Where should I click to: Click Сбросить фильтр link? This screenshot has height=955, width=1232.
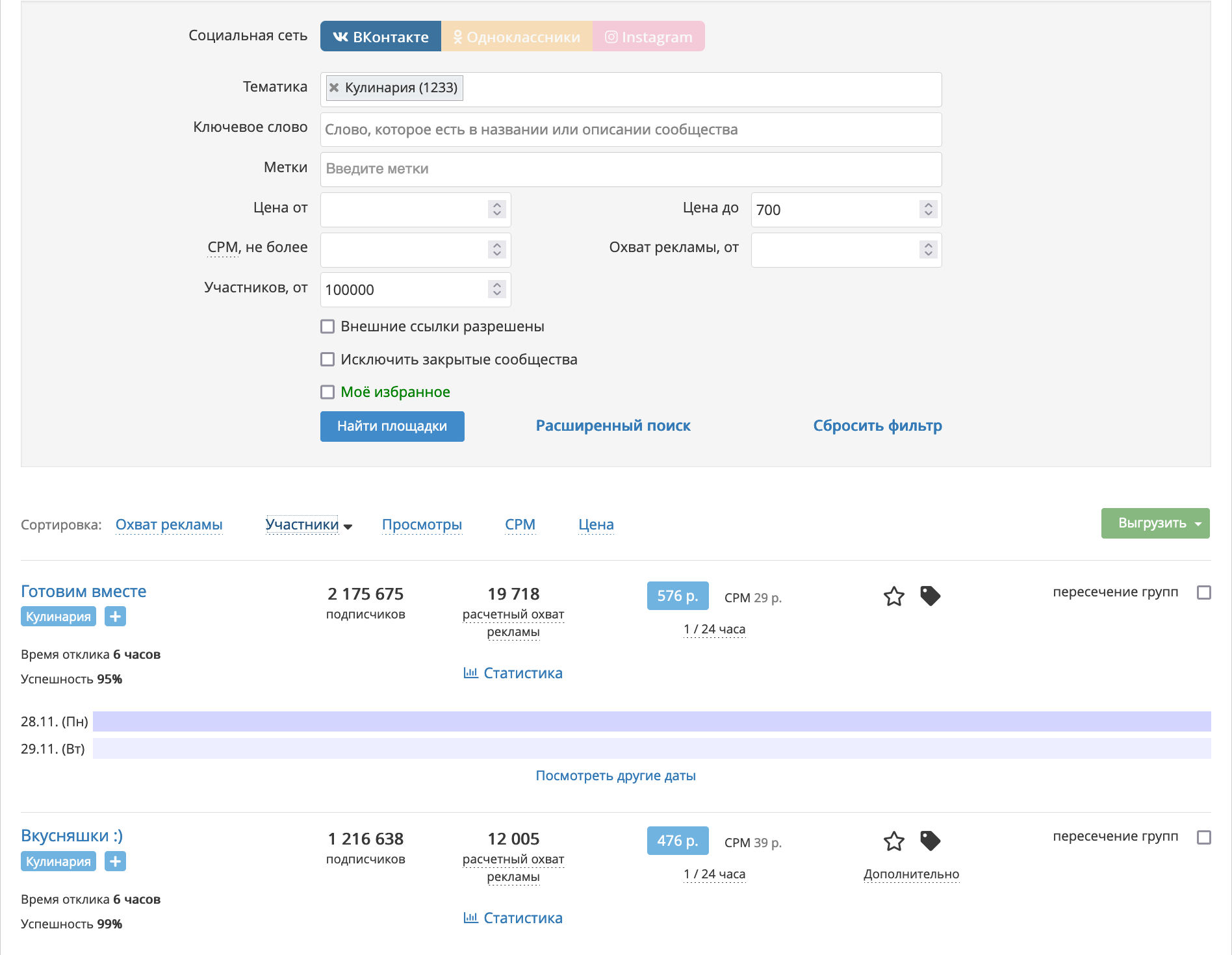(x=877, y=426)
